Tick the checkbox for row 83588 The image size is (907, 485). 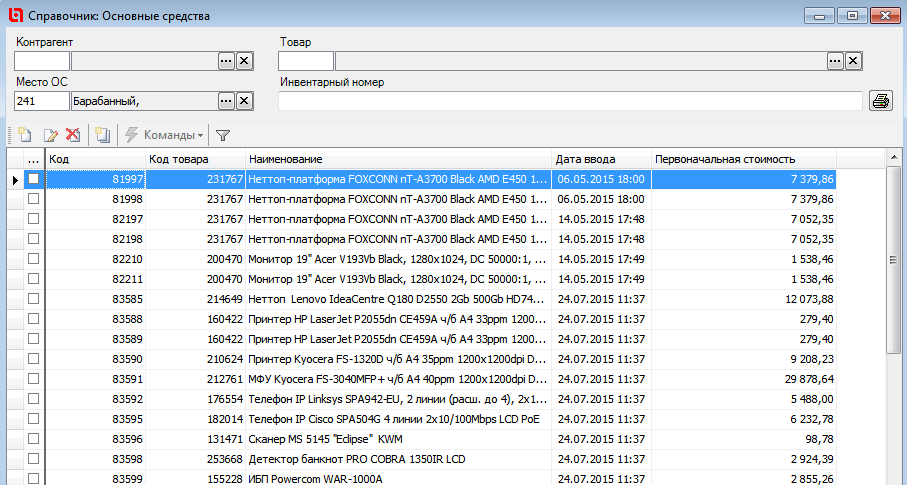(34, 318)
